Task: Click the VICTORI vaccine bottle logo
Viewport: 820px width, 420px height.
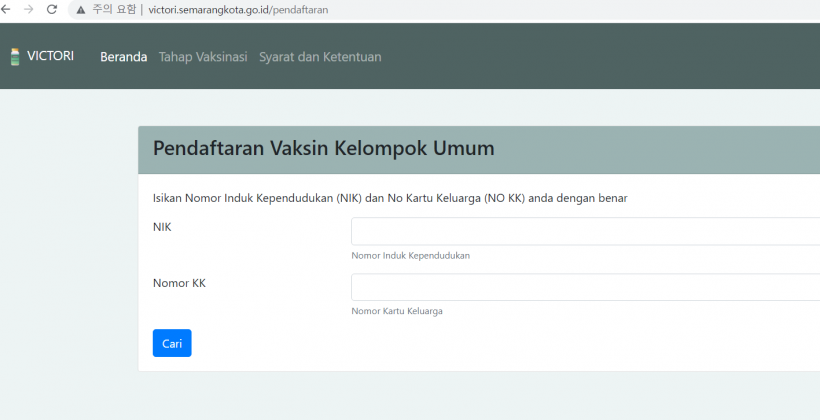Action: pos(15,57)
